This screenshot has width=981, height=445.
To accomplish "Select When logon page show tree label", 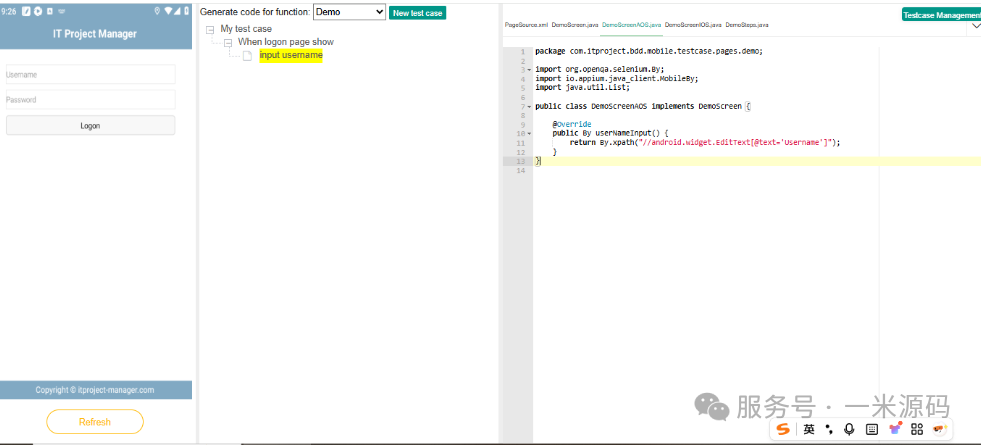I will tap(286, 42).
